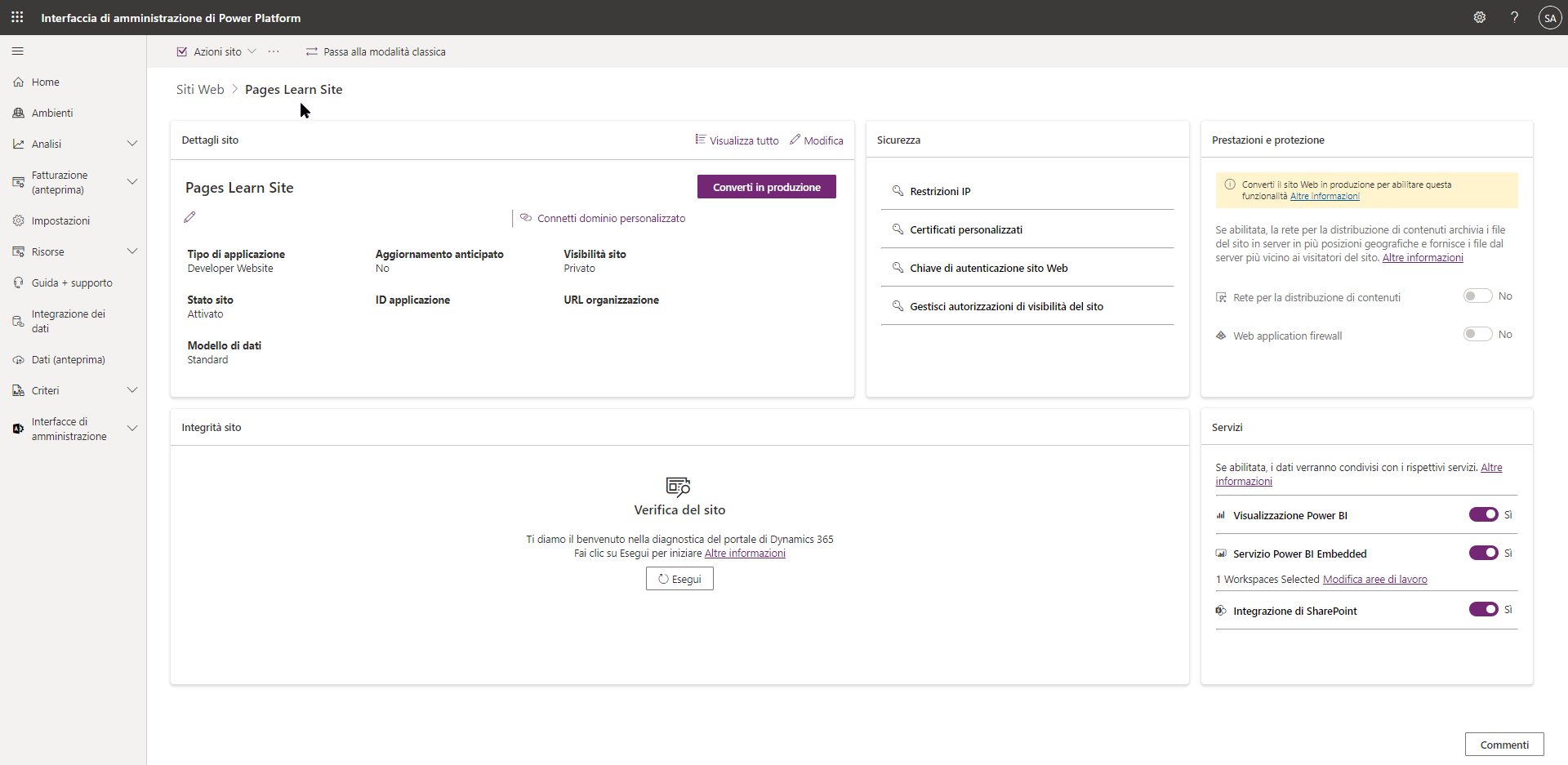Expand the Analisi sidebar section
The image size is (1568, 765).
click(132, 144)
